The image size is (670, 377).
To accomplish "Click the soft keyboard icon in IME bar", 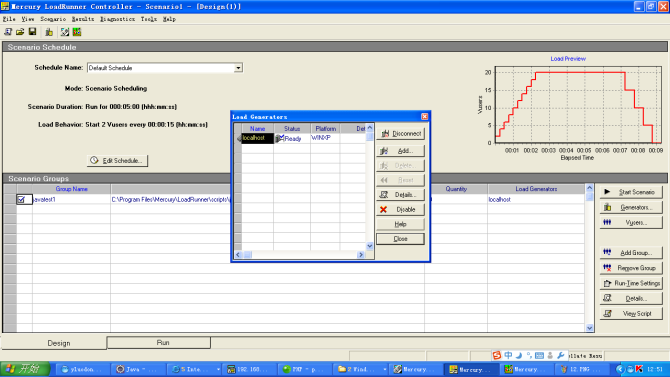I will coord(539,355).
